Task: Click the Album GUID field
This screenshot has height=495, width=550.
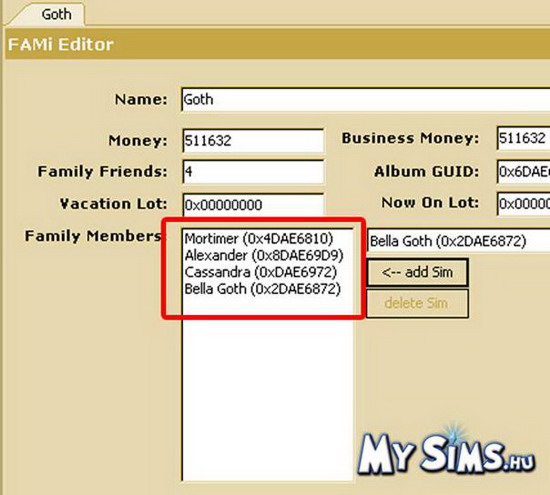Action: [x=523, y=171]
